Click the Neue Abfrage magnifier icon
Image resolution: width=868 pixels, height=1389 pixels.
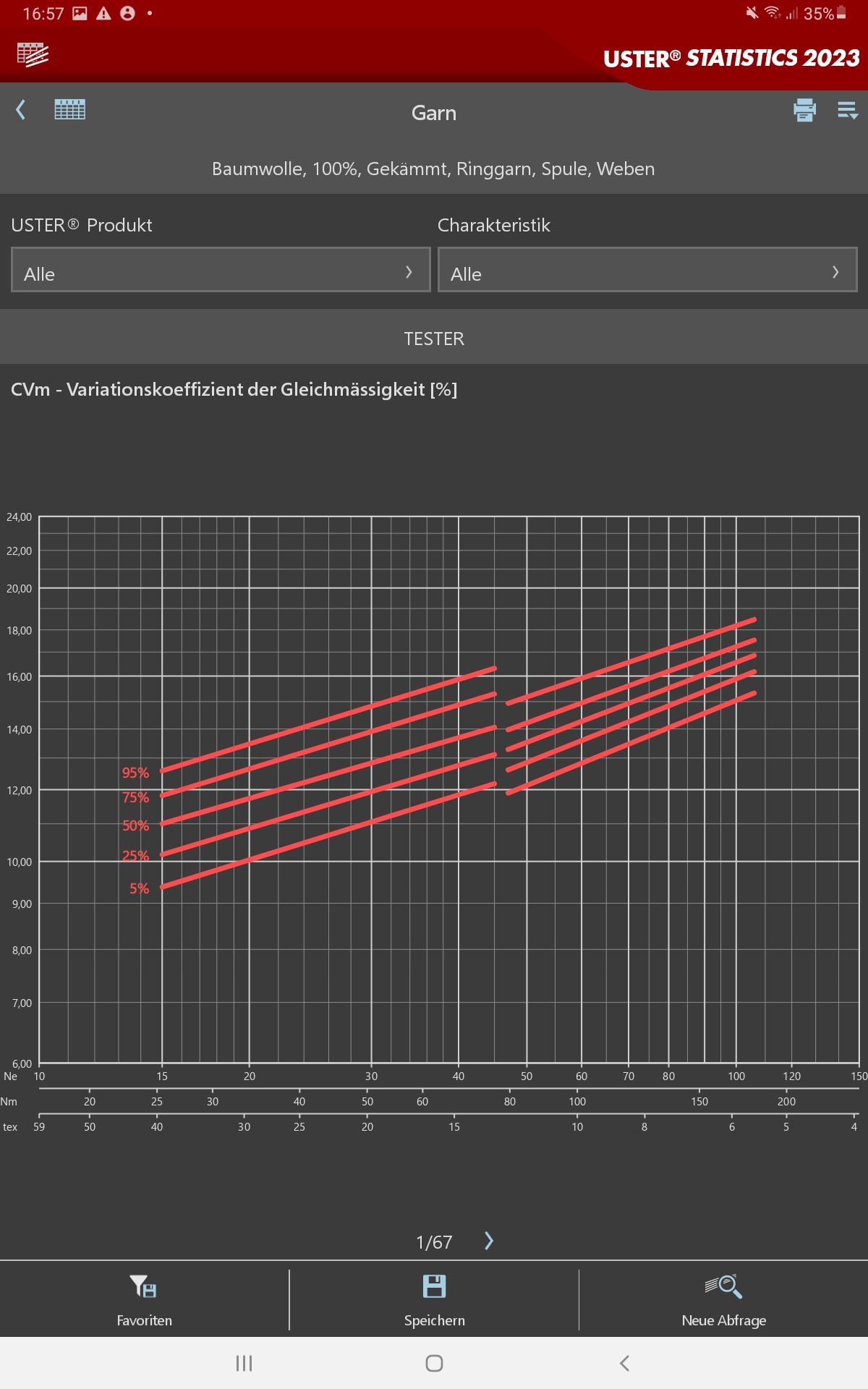tap(723, 1286)
